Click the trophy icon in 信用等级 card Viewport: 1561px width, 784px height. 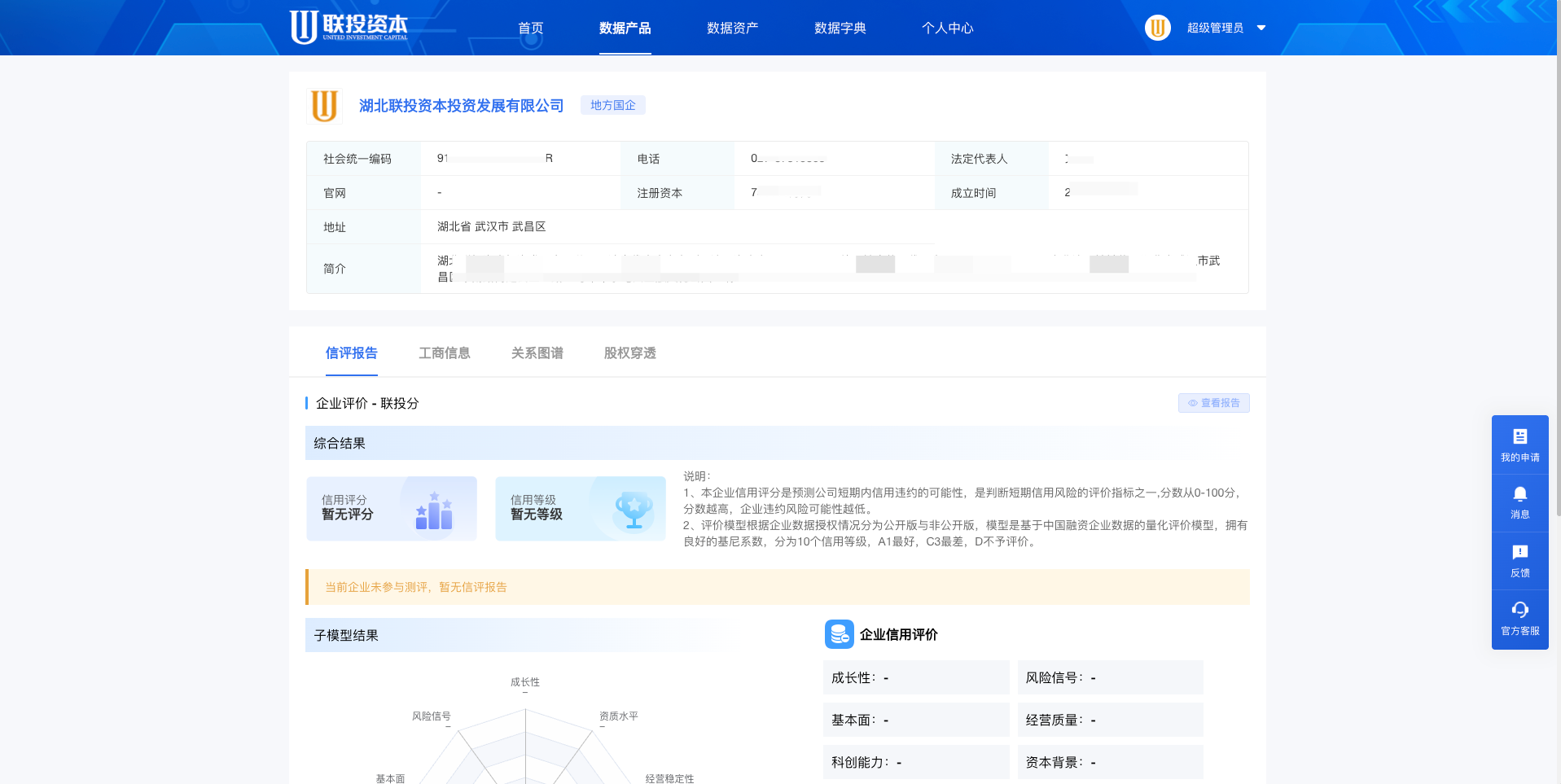[x=634, y=510]
